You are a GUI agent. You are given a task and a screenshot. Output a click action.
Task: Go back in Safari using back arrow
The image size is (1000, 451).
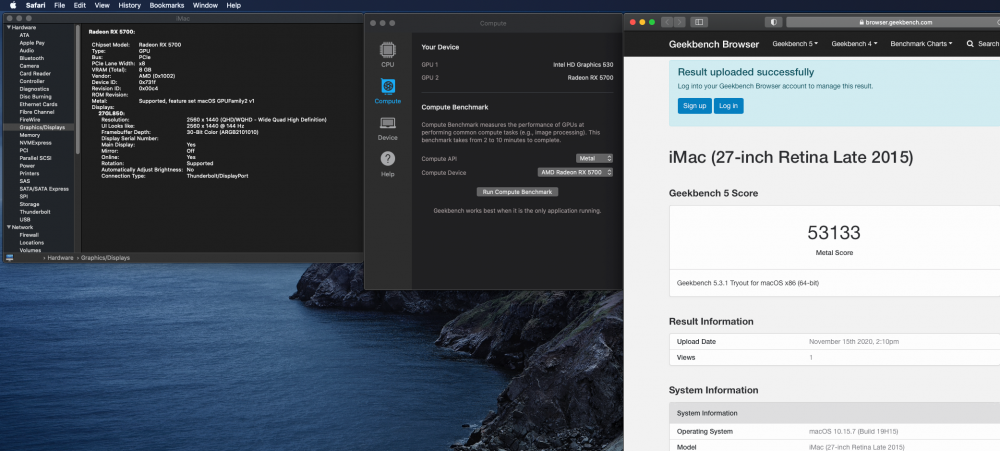(667, 22)
